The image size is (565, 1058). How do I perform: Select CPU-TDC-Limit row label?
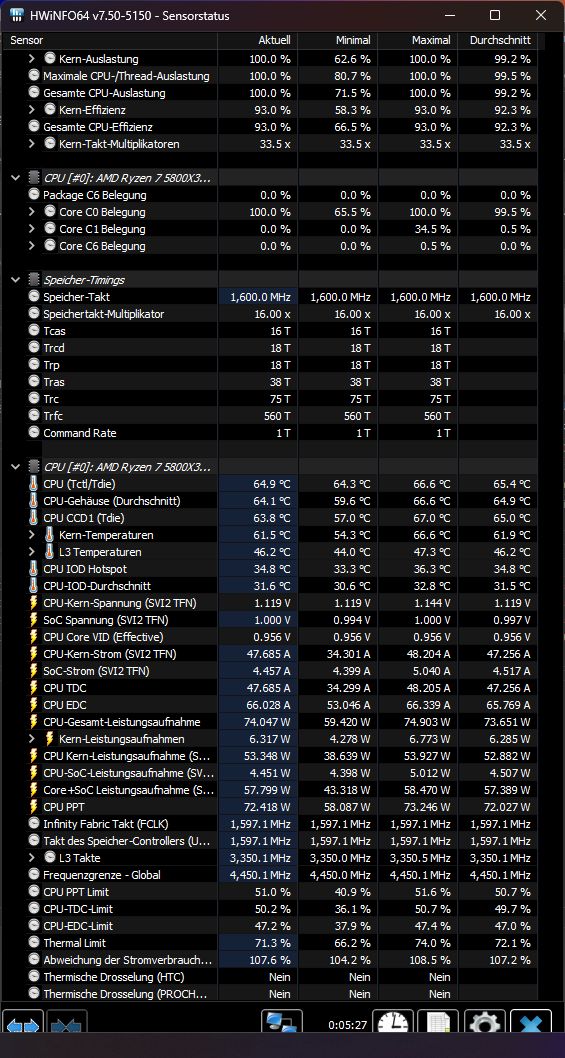pyautogui.click(x=78, y=909)
